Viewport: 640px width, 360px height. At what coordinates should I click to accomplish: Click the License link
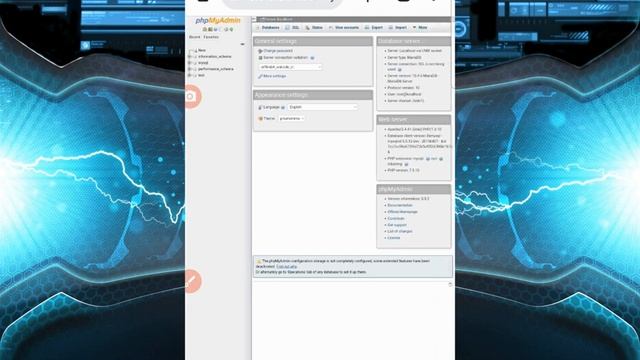pos(394,238)
